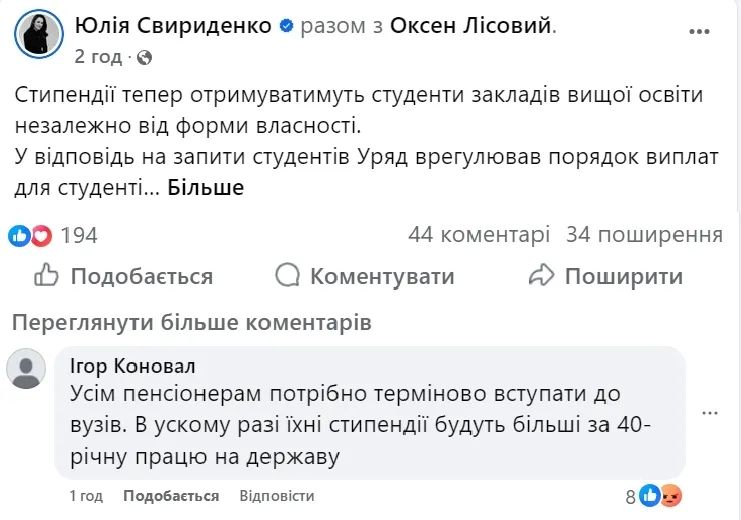View the "34 поширення" shares list
Viewport: 741px width, 520px height.
pos(644,235)
